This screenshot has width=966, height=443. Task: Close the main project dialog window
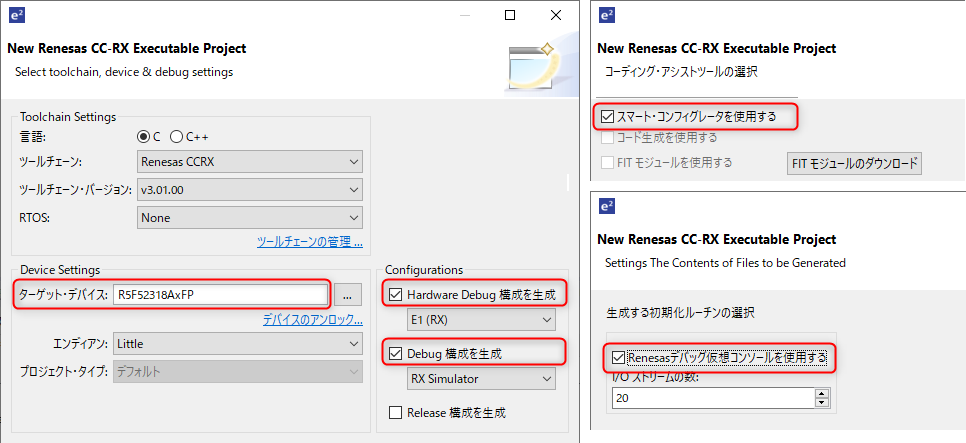556,15
